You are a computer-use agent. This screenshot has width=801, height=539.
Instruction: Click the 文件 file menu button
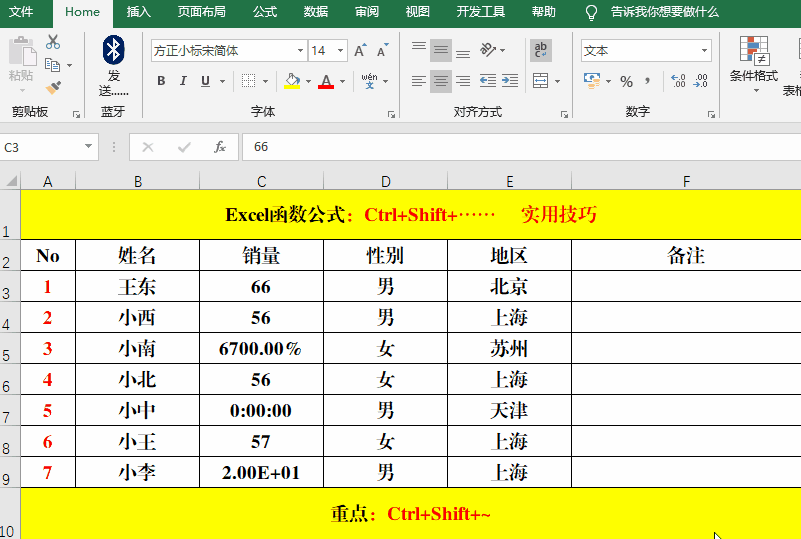tap(22, 12)
